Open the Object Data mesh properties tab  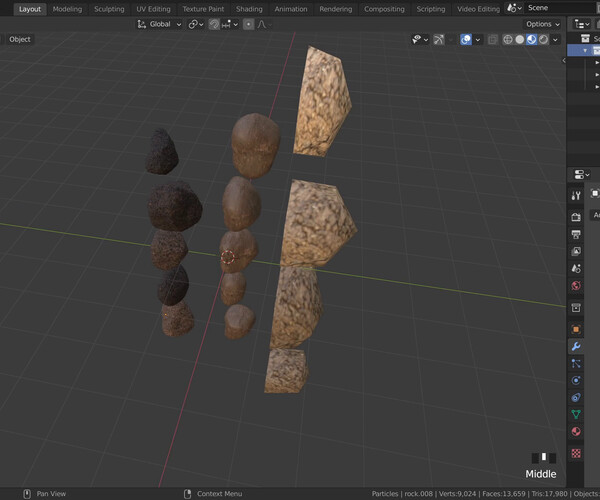pos(576,414)
